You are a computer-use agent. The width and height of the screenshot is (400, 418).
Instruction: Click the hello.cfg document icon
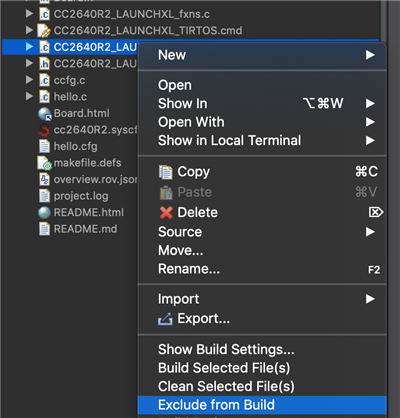[44, 146]
